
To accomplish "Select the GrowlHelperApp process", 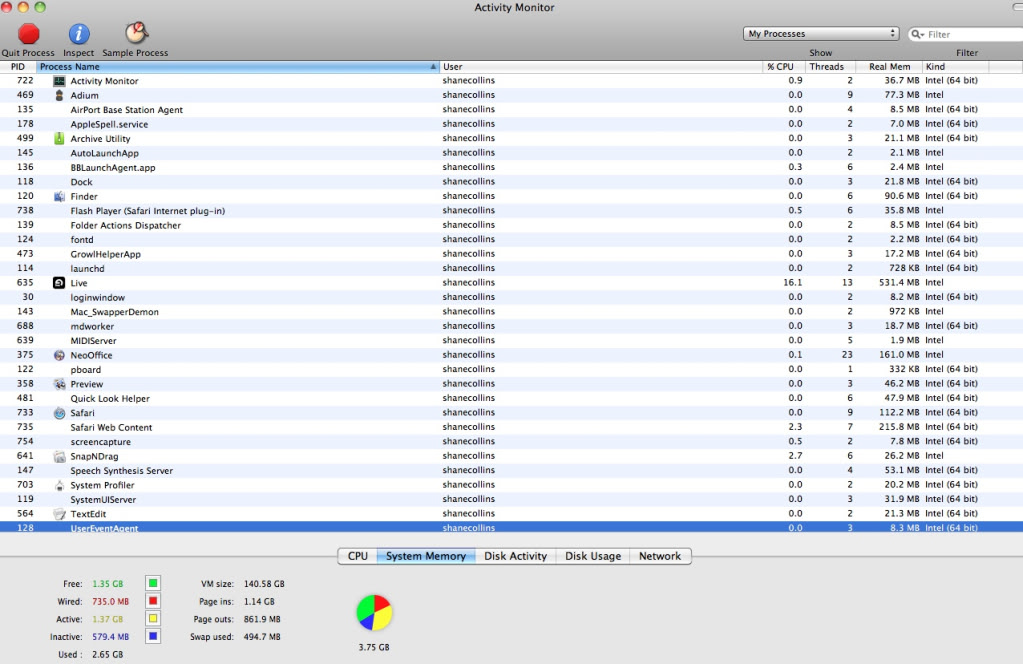I will (x=512, y=254).
